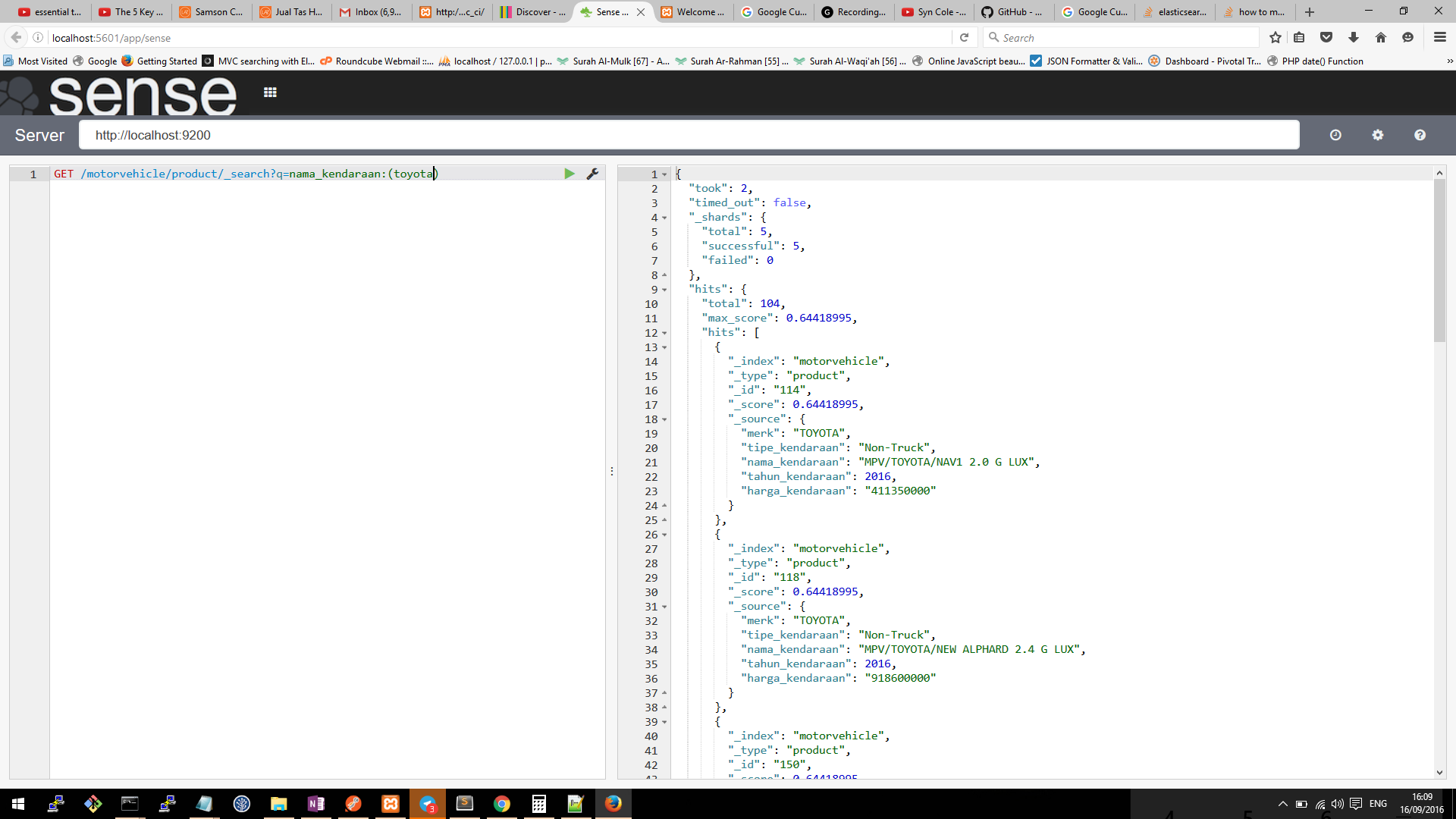
Task: Collapse the "_shards" object fold arrow on line 4
Action: click(x=665, y=218)
